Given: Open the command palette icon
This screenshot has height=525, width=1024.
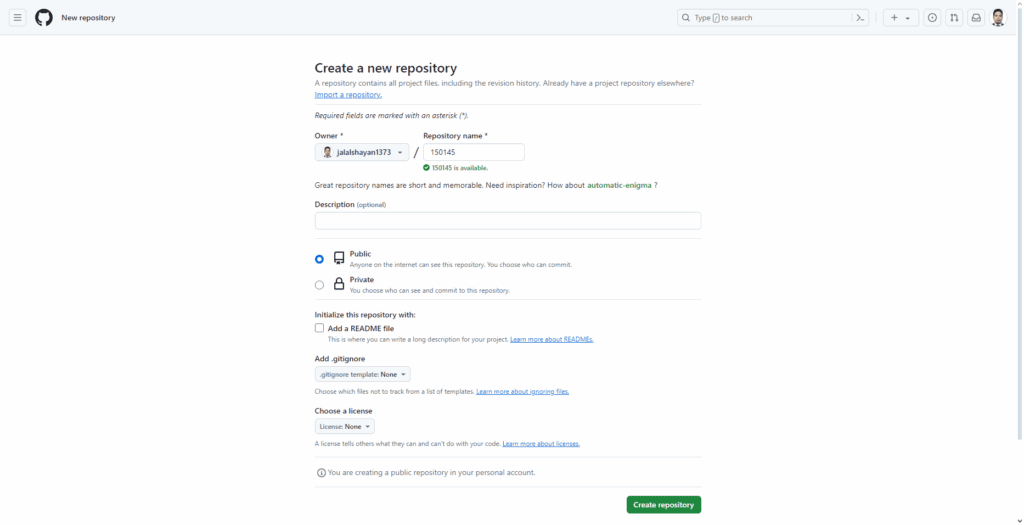Looking at the screenshot, I should coord(859,18).
